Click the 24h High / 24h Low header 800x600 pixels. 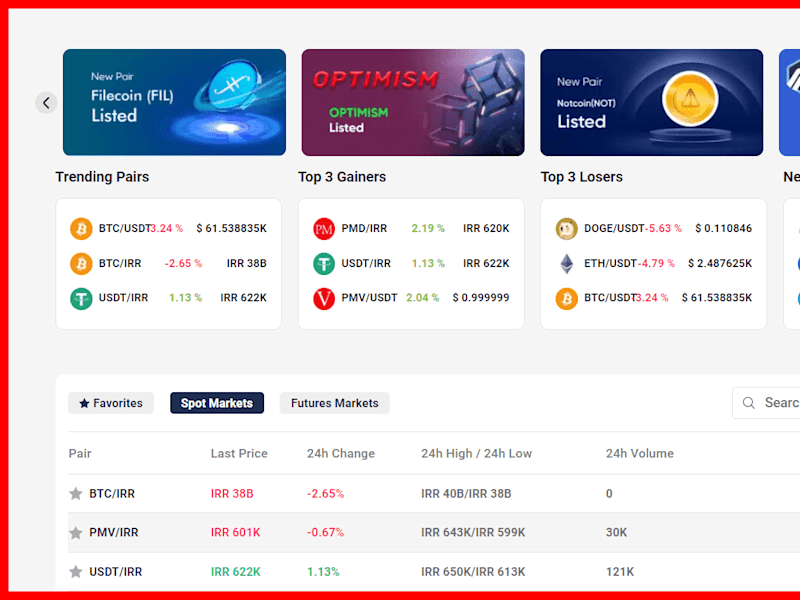(477, 453)
